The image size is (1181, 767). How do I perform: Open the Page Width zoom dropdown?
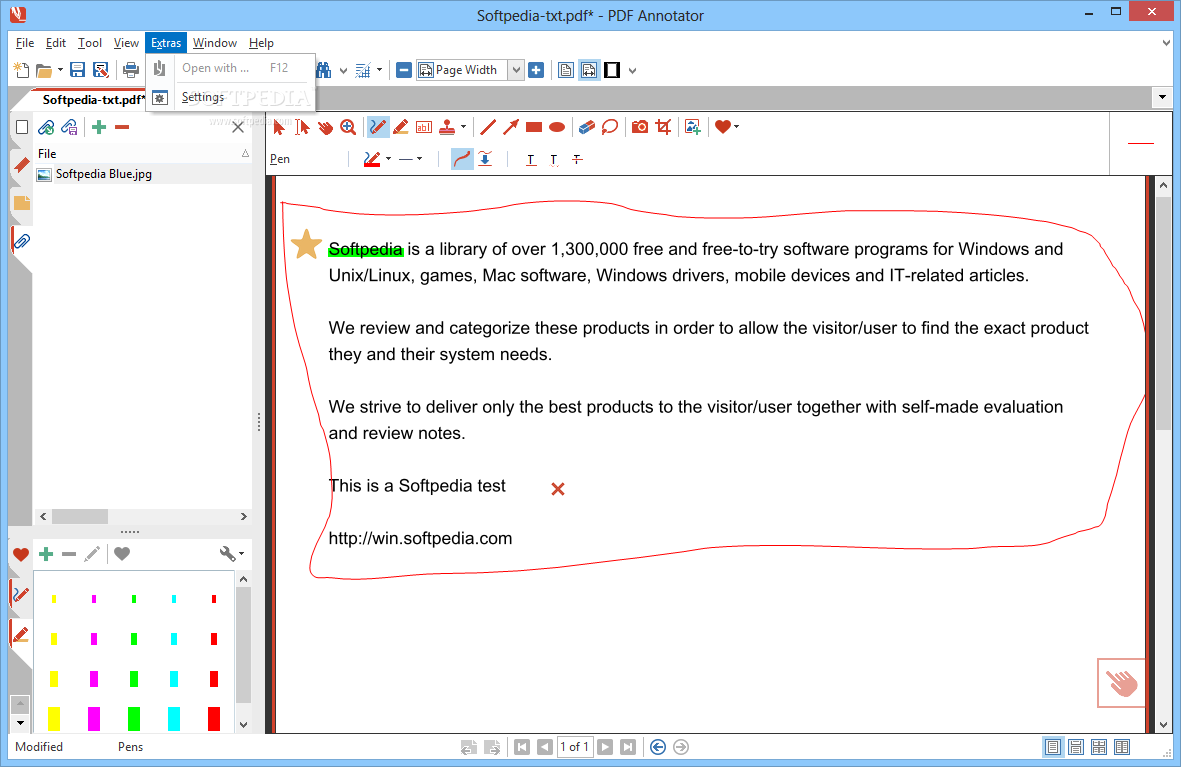[x=516, y=70]
